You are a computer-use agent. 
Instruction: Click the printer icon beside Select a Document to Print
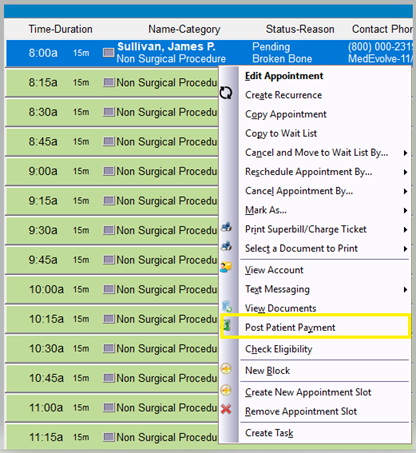click(226, 246)
